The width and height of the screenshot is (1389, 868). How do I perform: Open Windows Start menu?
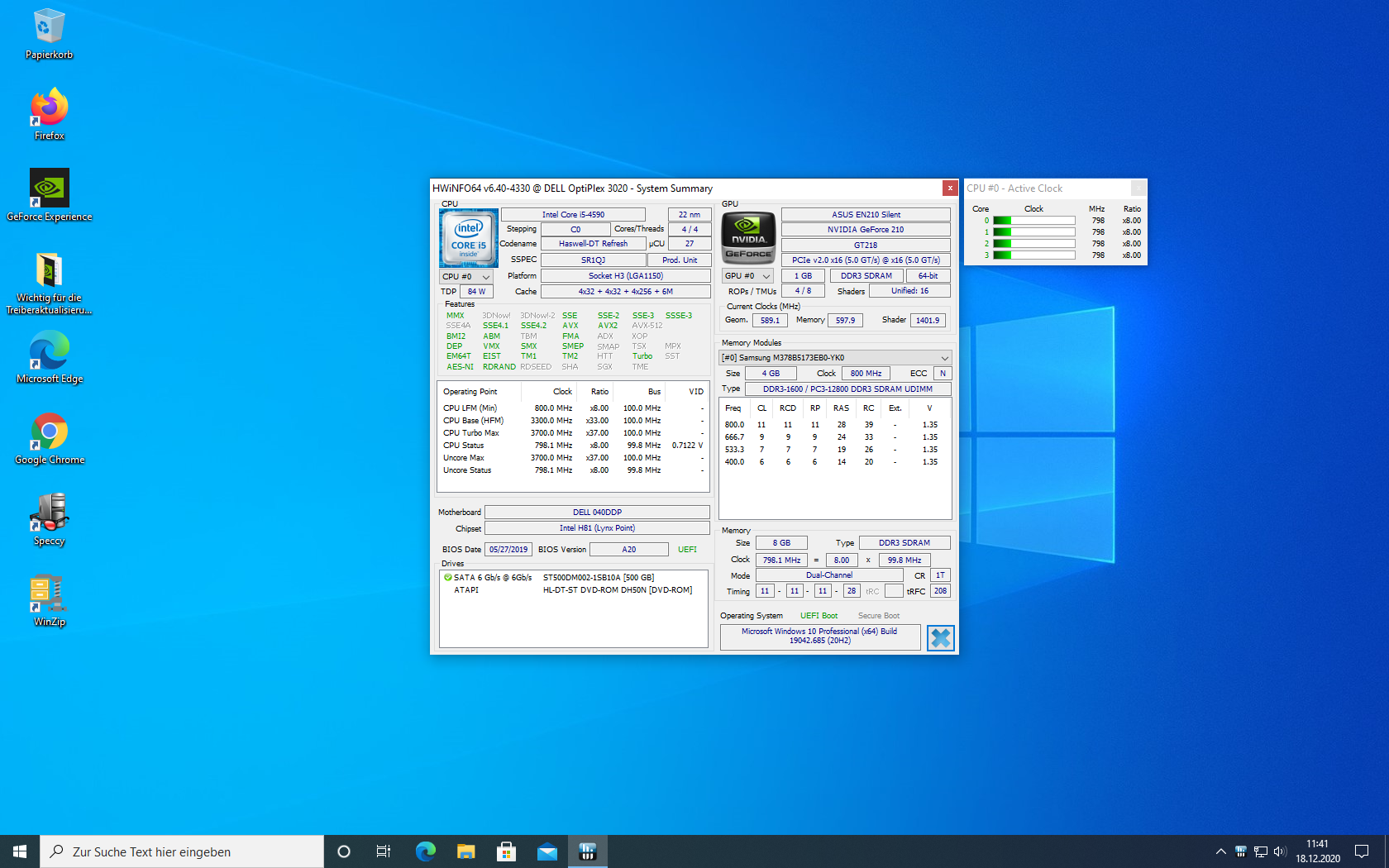coord(20,851)
